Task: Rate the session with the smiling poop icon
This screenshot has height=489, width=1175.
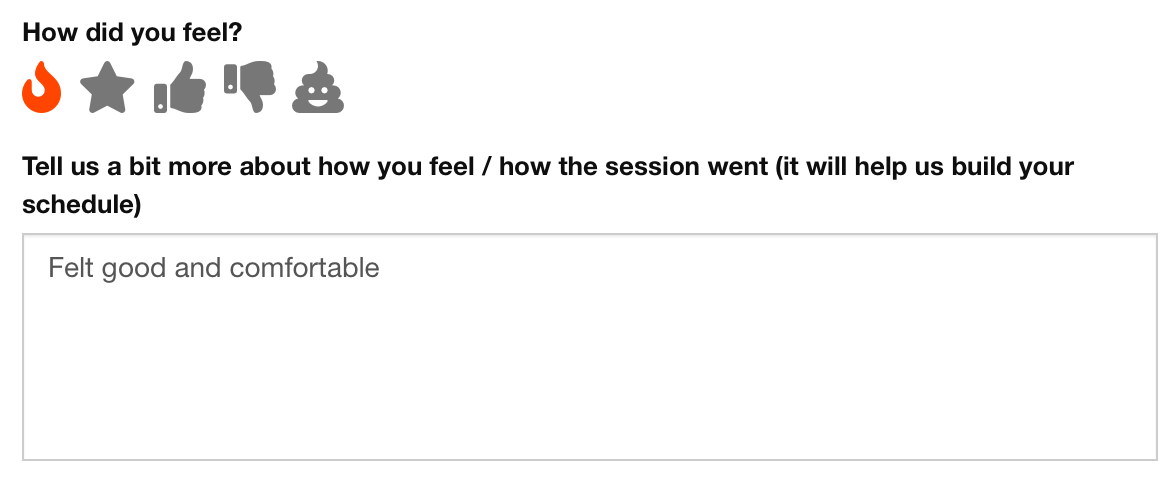Action: 318,87
